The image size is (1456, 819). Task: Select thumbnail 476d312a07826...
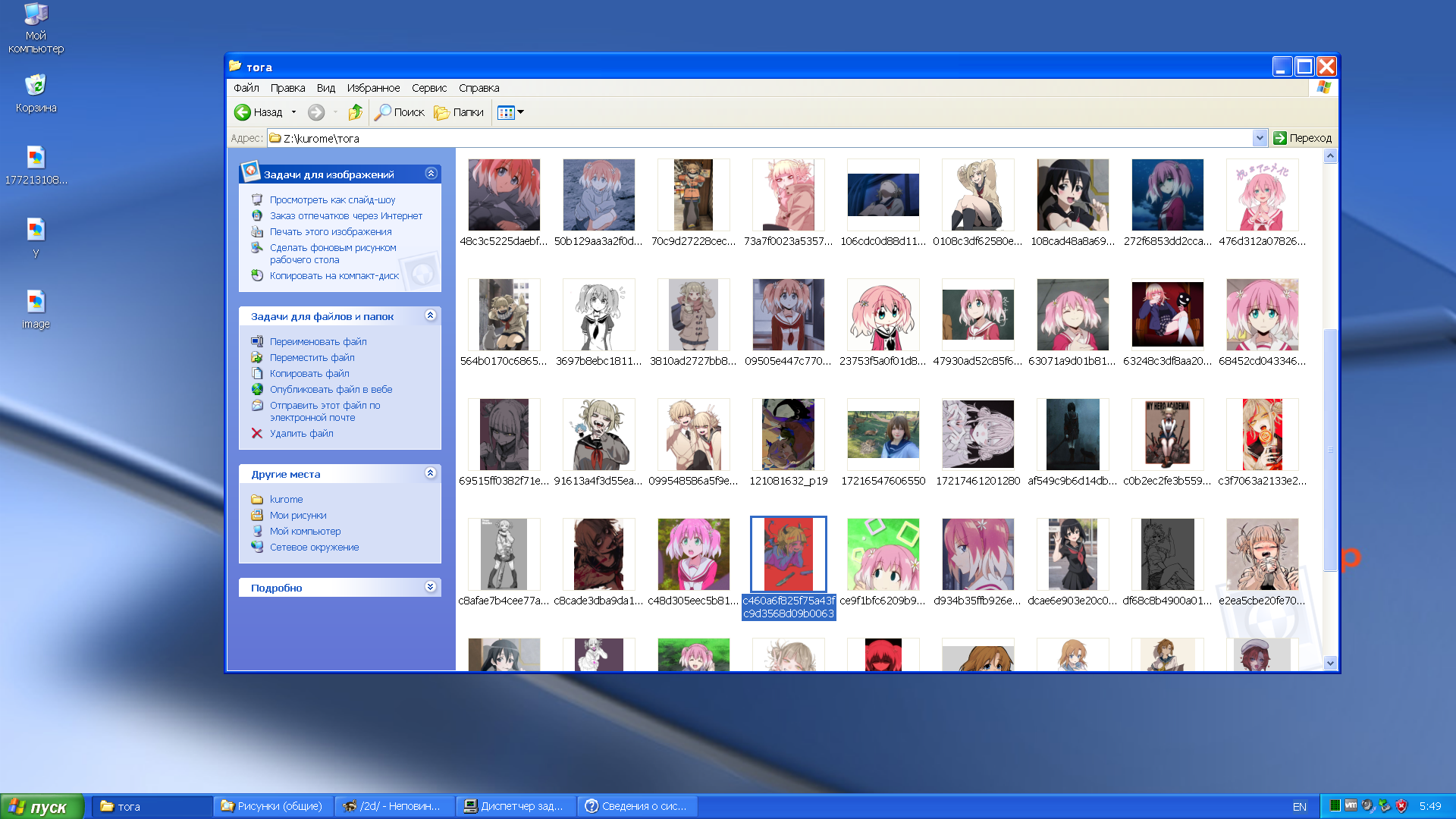click(1263, 195)
